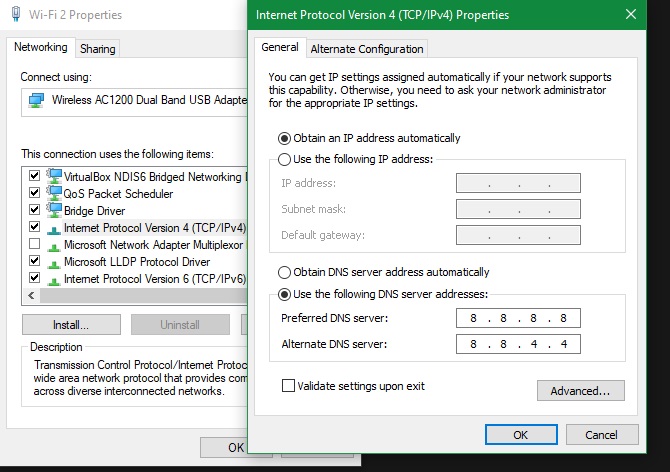This screenshot has height=472, width=670.
Task: Click the Bridge Driver item icon
Action: click(x=54, y=210)
